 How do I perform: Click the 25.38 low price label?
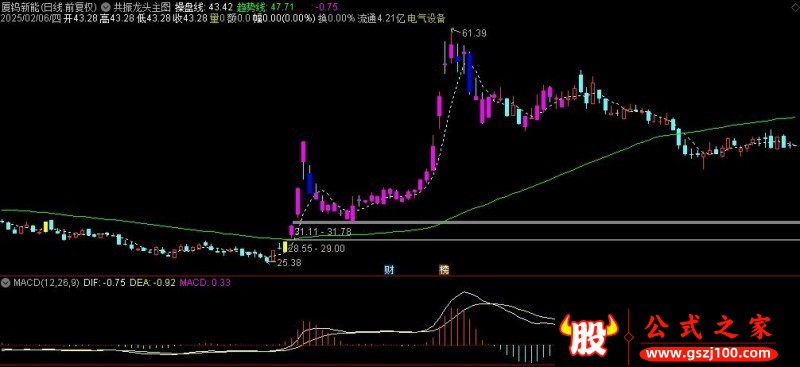click(x=289, y=263)
